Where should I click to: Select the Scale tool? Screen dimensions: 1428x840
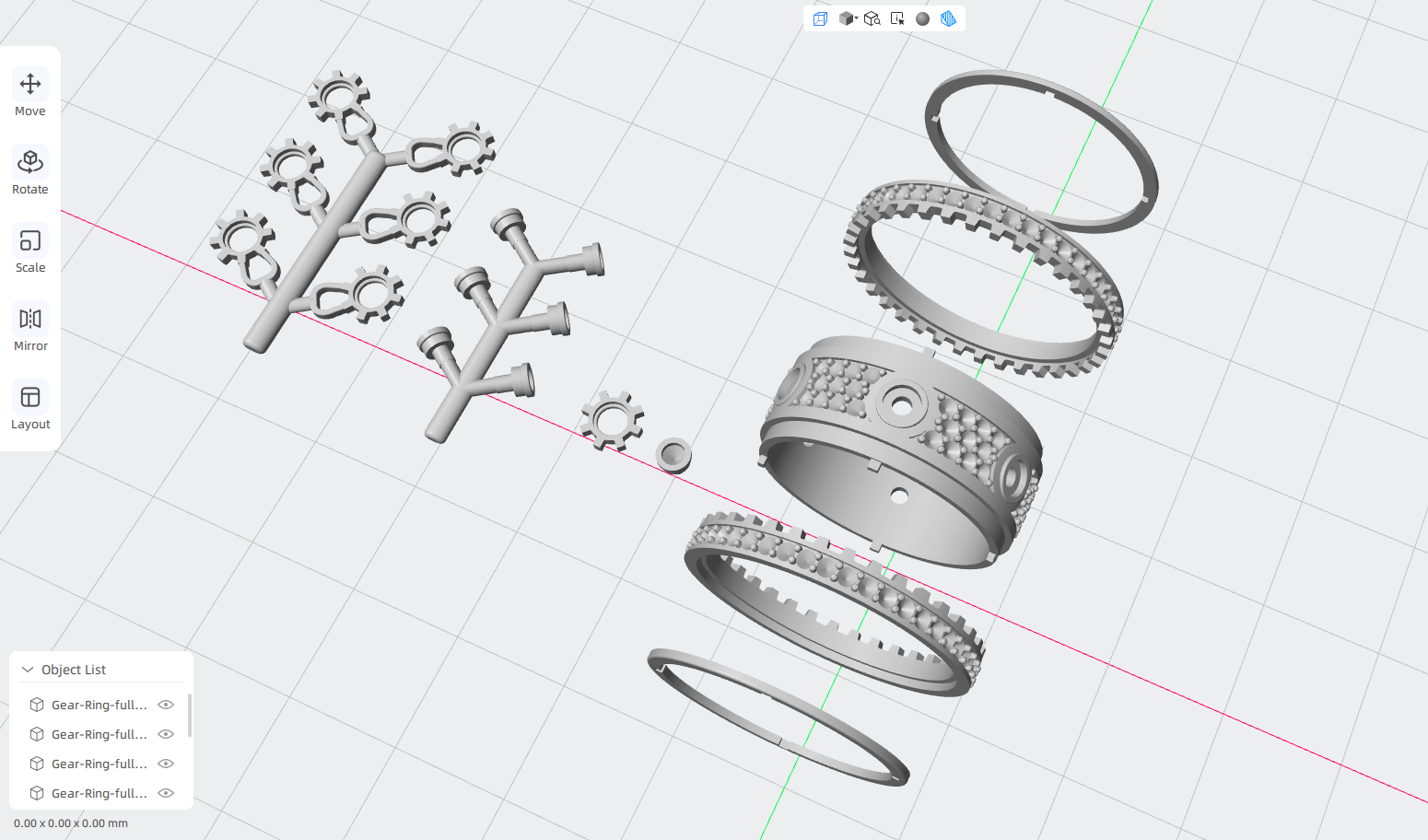30,250
